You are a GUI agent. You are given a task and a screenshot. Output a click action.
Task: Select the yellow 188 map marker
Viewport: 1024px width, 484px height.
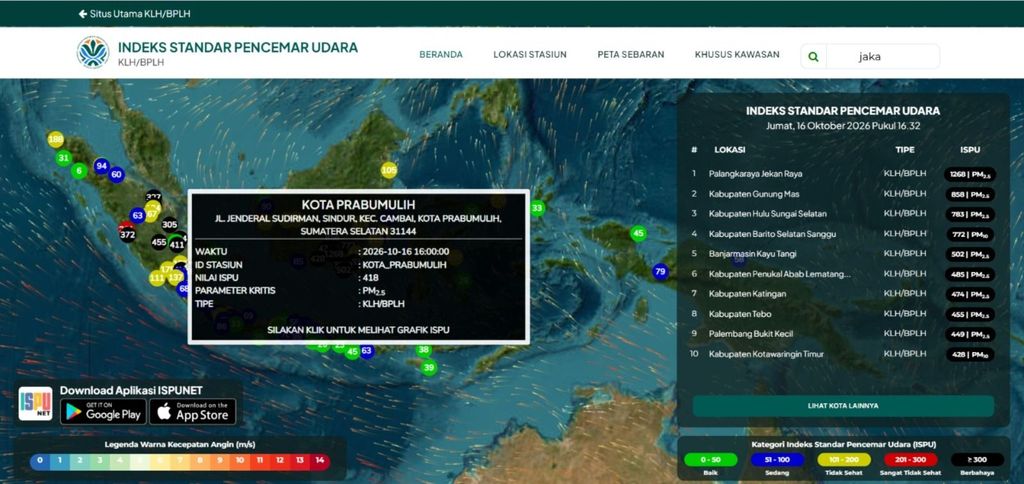[x=56, y=139]
